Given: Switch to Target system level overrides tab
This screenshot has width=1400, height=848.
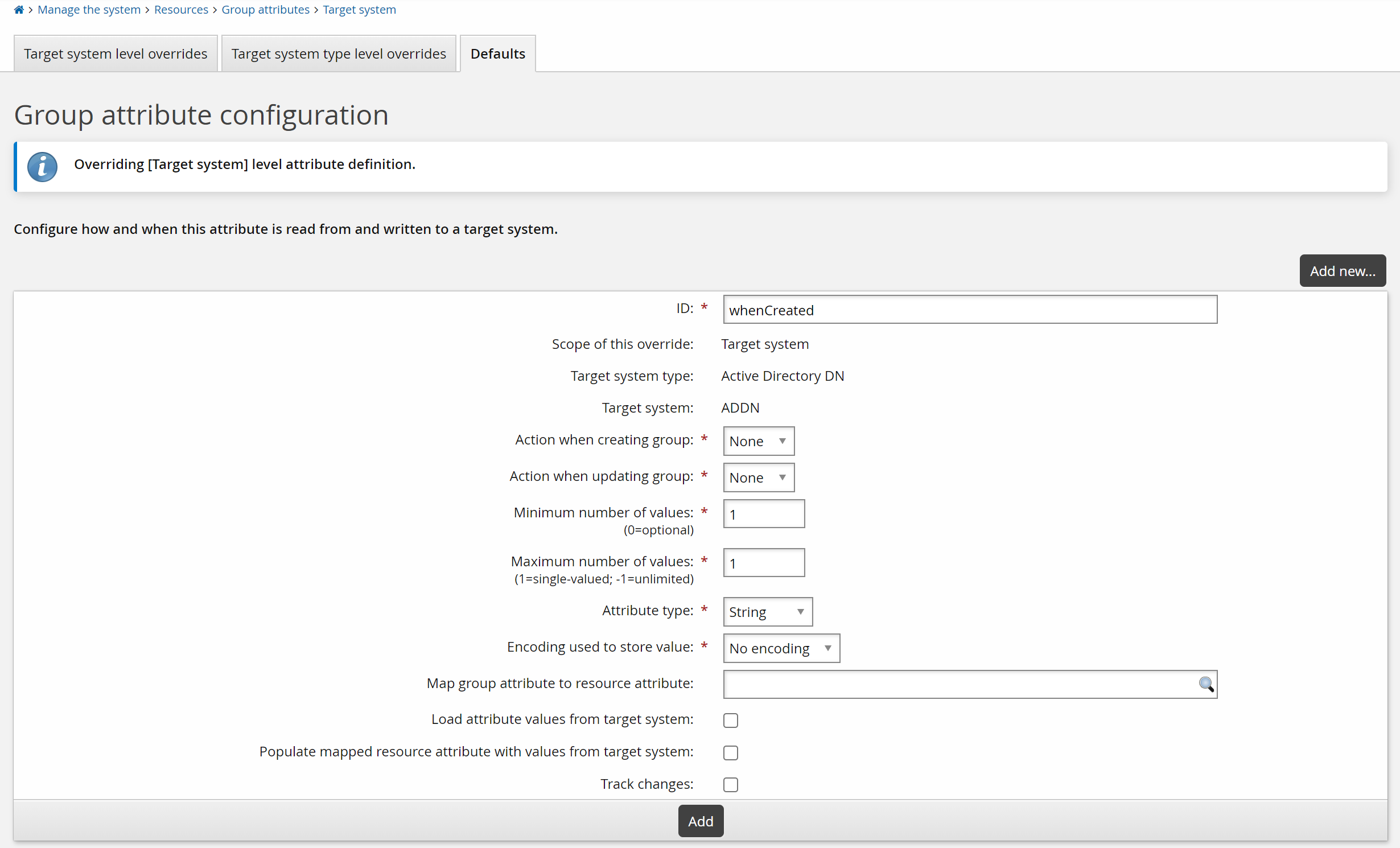Looking at the screenshot, I should [x=116, y=53].
